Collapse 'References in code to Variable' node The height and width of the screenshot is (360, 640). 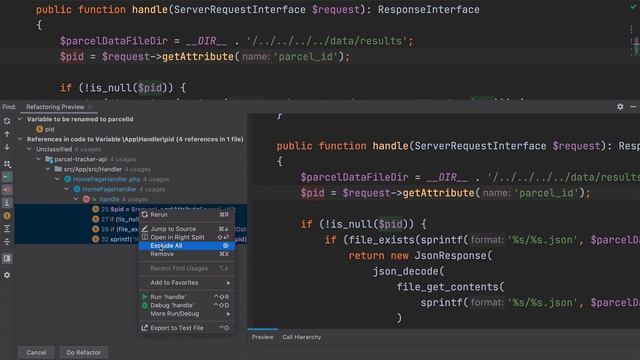tap(20, 139)
